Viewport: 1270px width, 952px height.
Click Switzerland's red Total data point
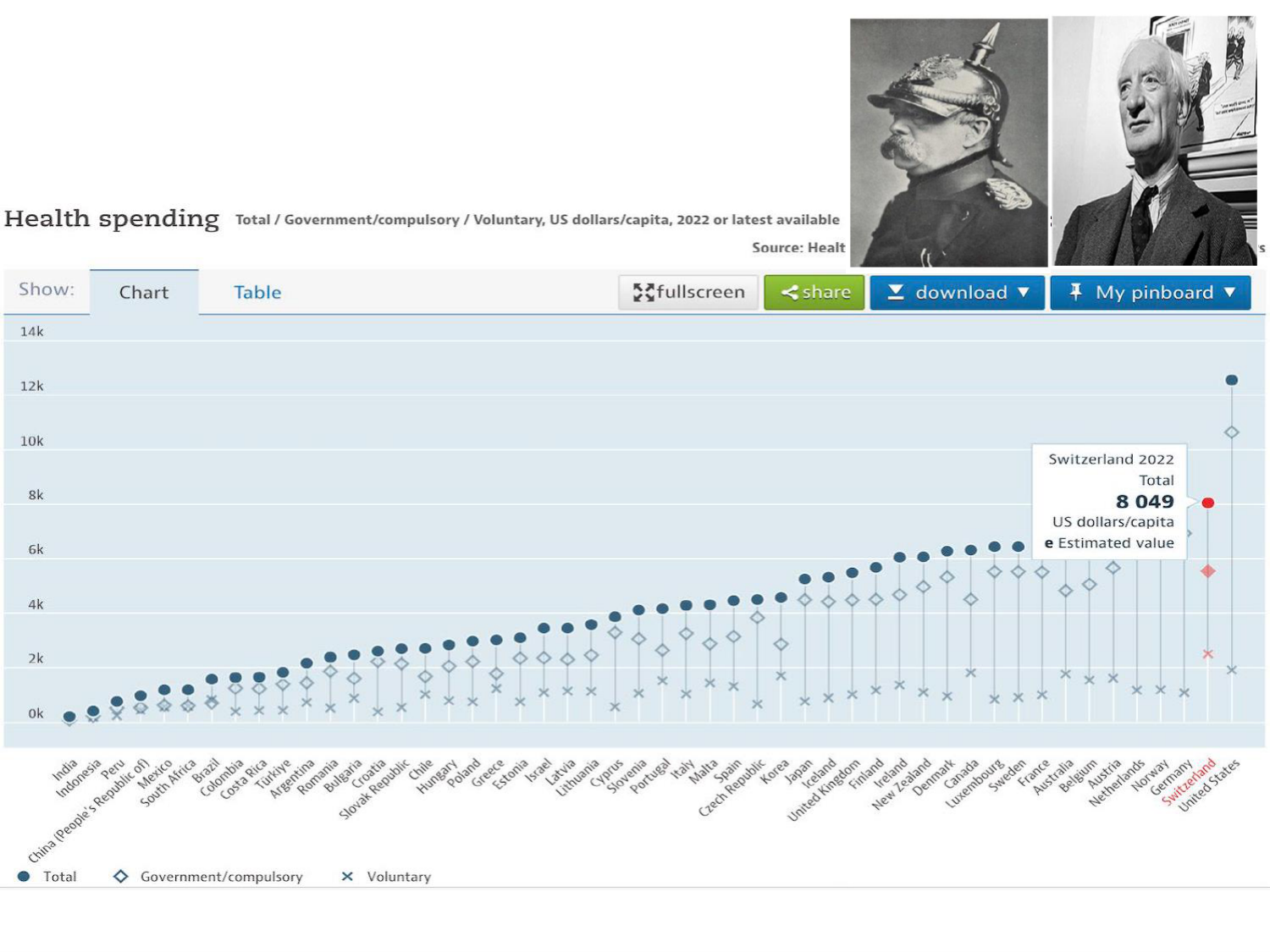(x=1207, y=503)
